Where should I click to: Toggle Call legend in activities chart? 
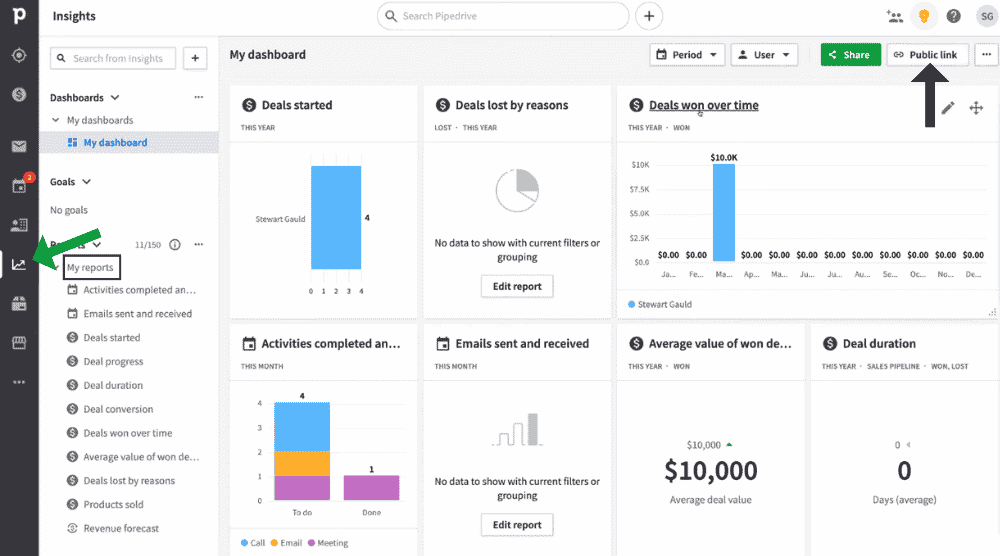click(253, 543)
